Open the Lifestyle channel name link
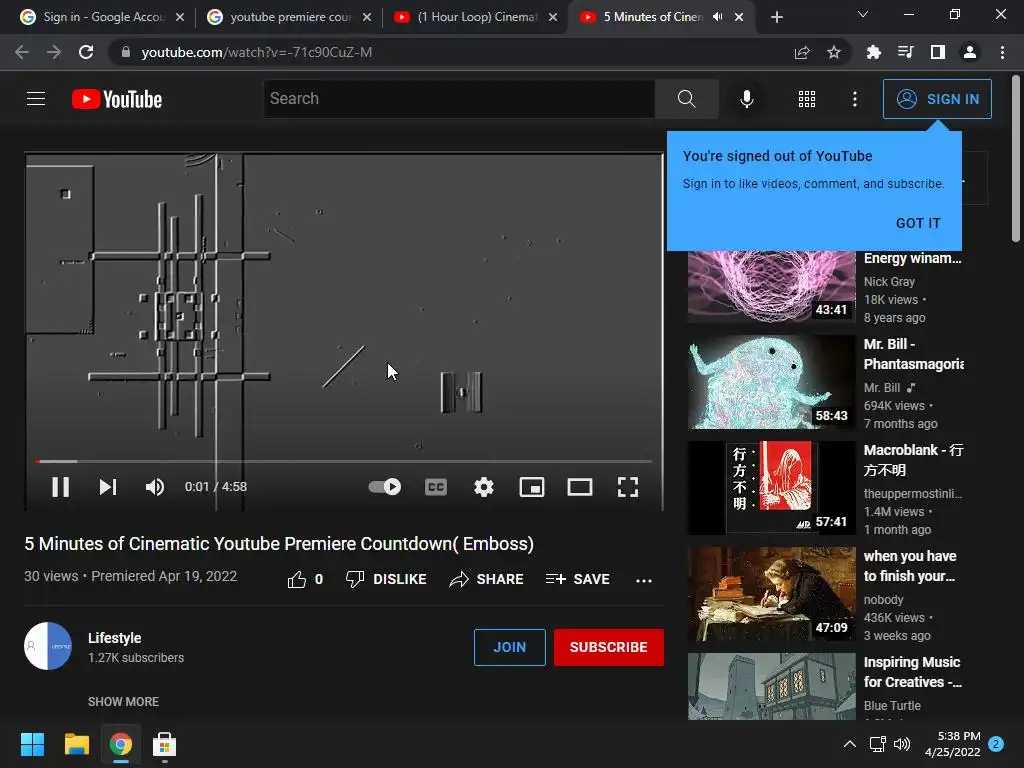1024x768 pixels. tap(114, 637)
